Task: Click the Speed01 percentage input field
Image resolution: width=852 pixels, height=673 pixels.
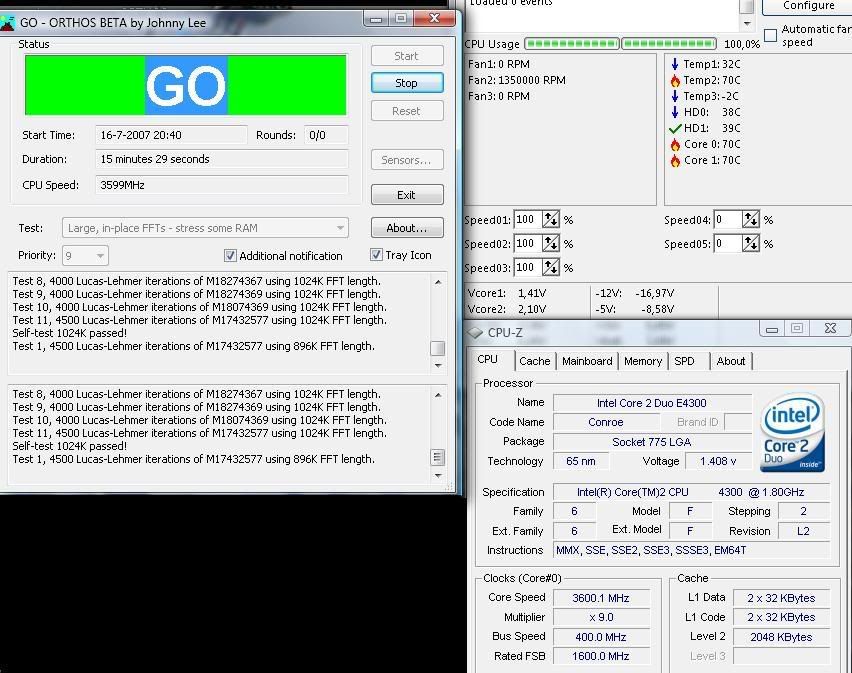Action: 528,219
